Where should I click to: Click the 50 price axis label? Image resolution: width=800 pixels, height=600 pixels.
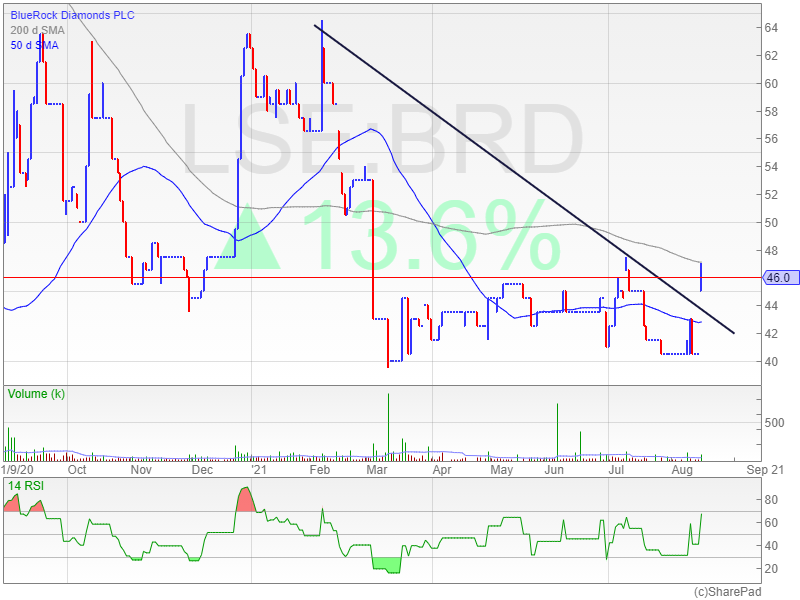click(771, 222)
